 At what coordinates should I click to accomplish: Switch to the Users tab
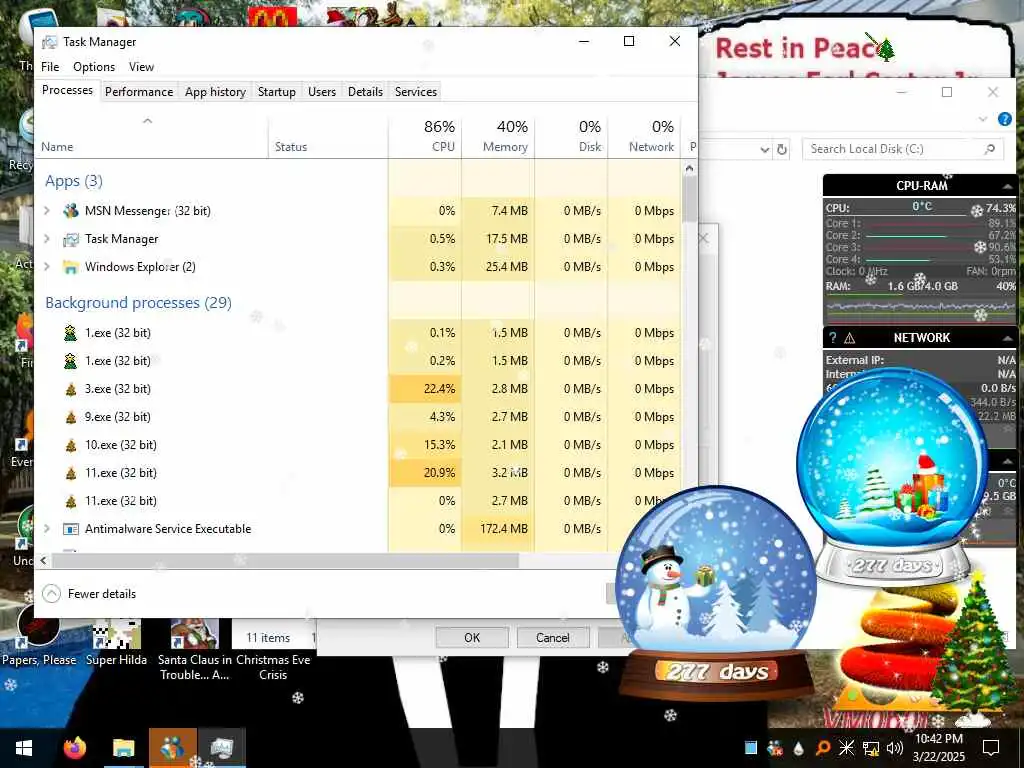322,91
